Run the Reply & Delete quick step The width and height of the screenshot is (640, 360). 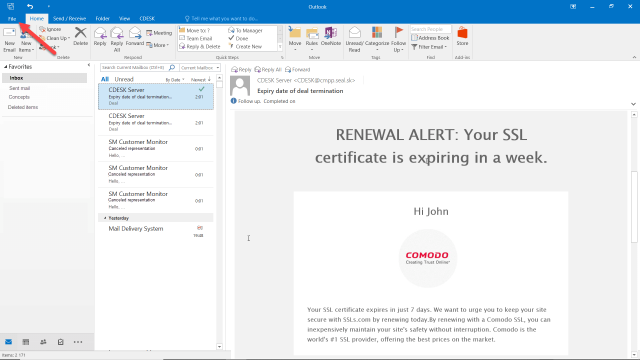[x=200, y=47]
